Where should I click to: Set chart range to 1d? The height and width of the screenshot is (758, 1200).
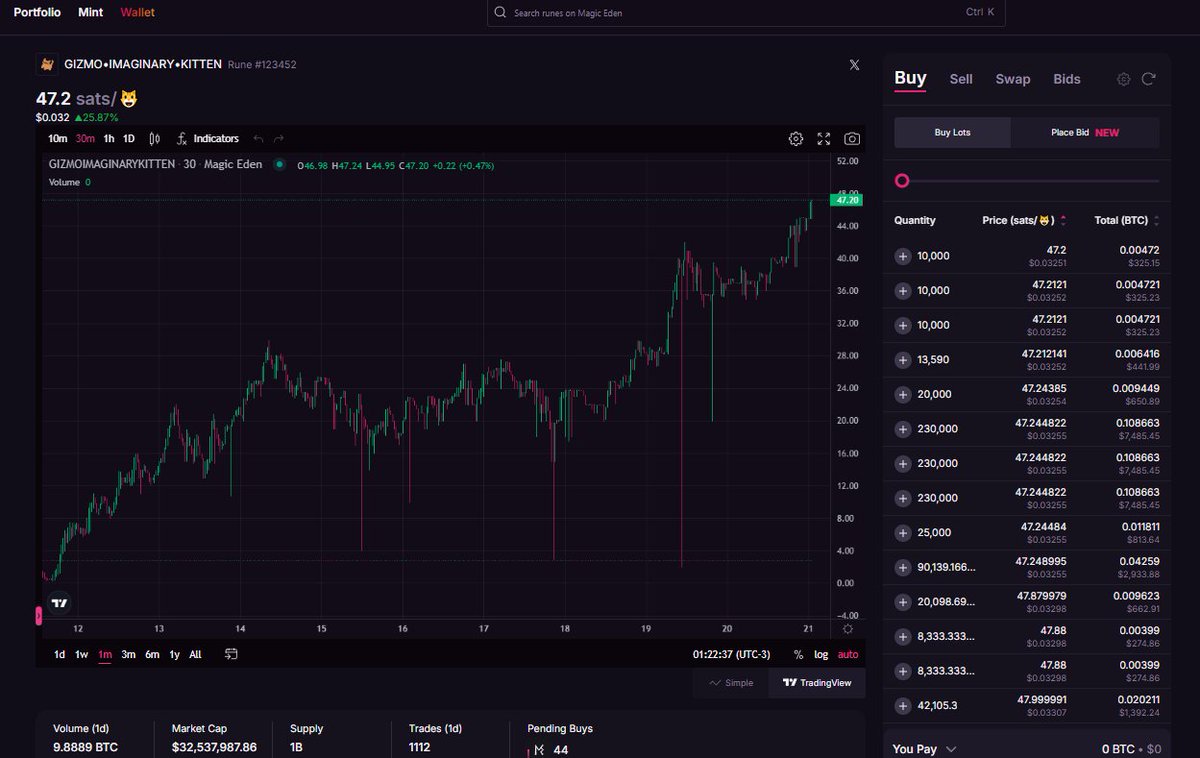point(59,655)
